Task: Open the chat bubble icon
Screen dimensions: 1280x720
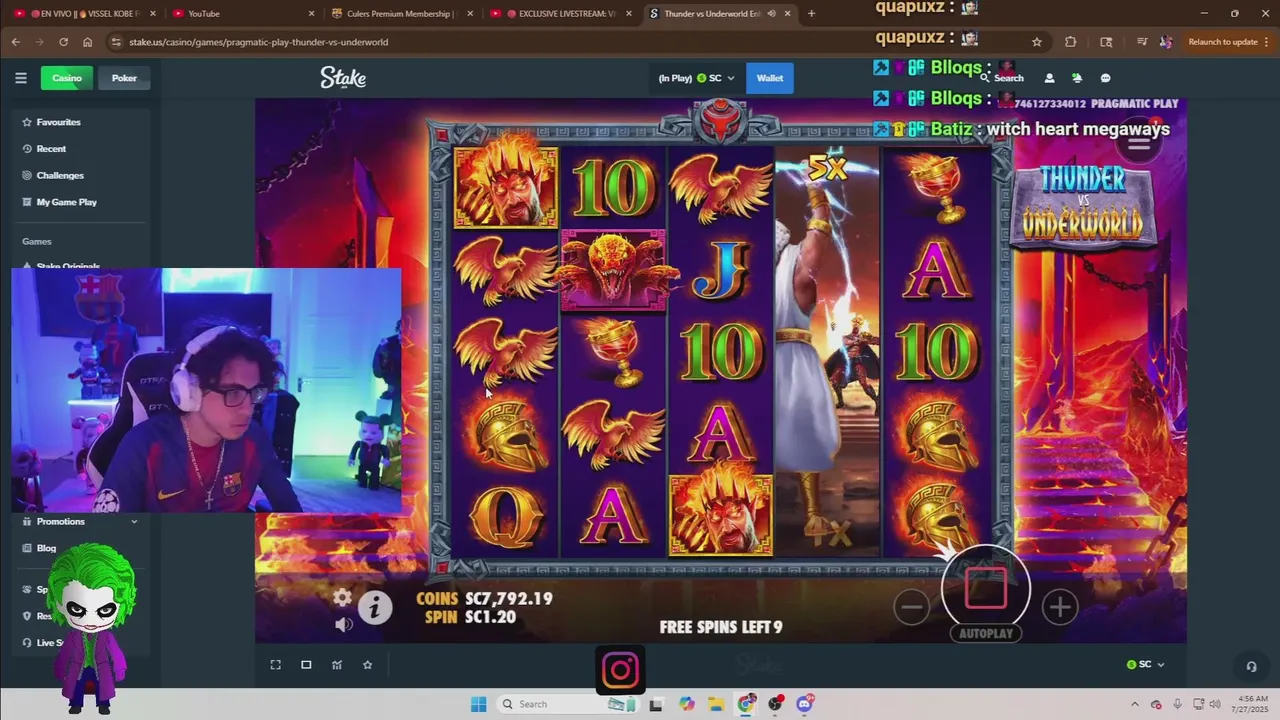Action: [1105, 78]
